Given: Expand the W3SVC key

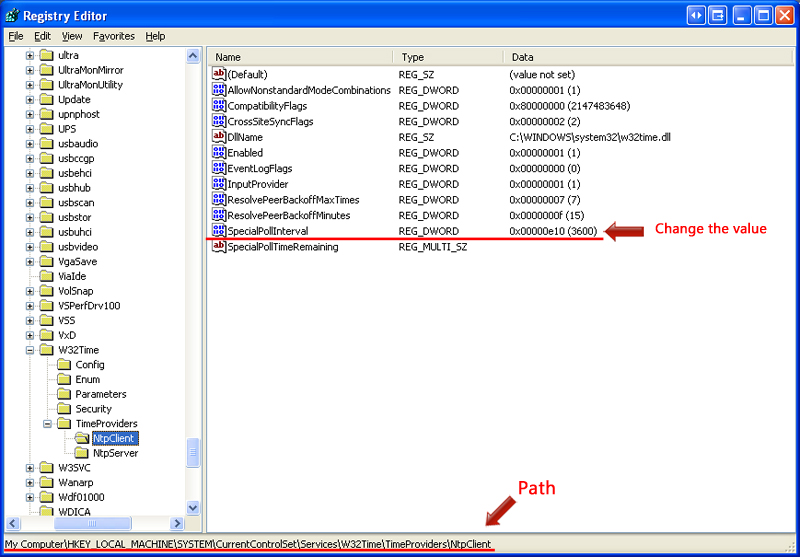Looking at the screenshot, I should [30, 468].
